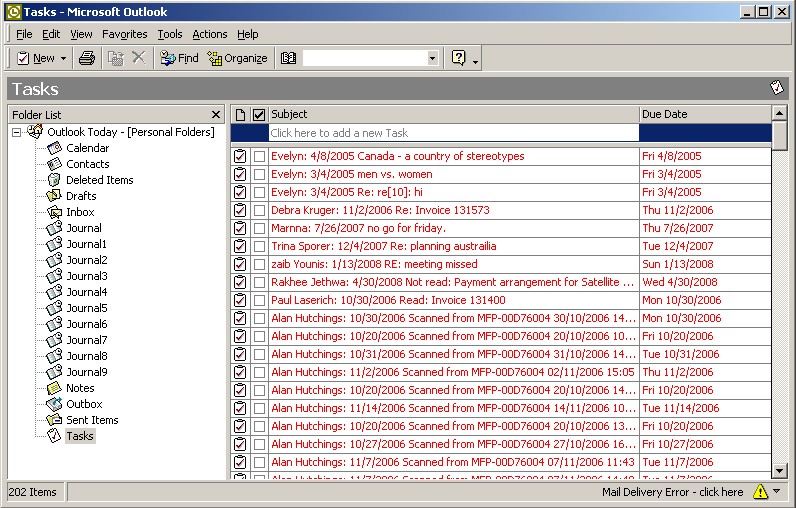Open the Find a Contact combo dropdown
The width and height of the screenshot is (796, 508).
(433, 58)
